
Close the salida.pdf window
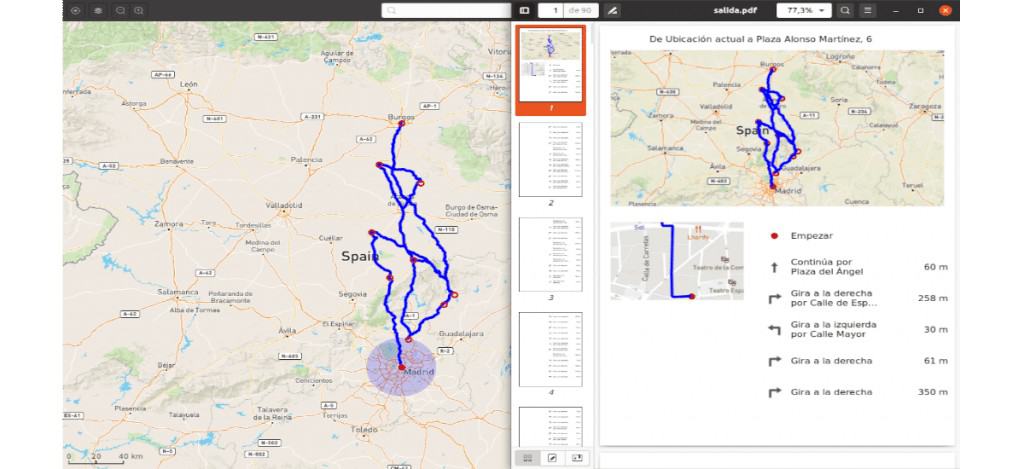point(945,10)
